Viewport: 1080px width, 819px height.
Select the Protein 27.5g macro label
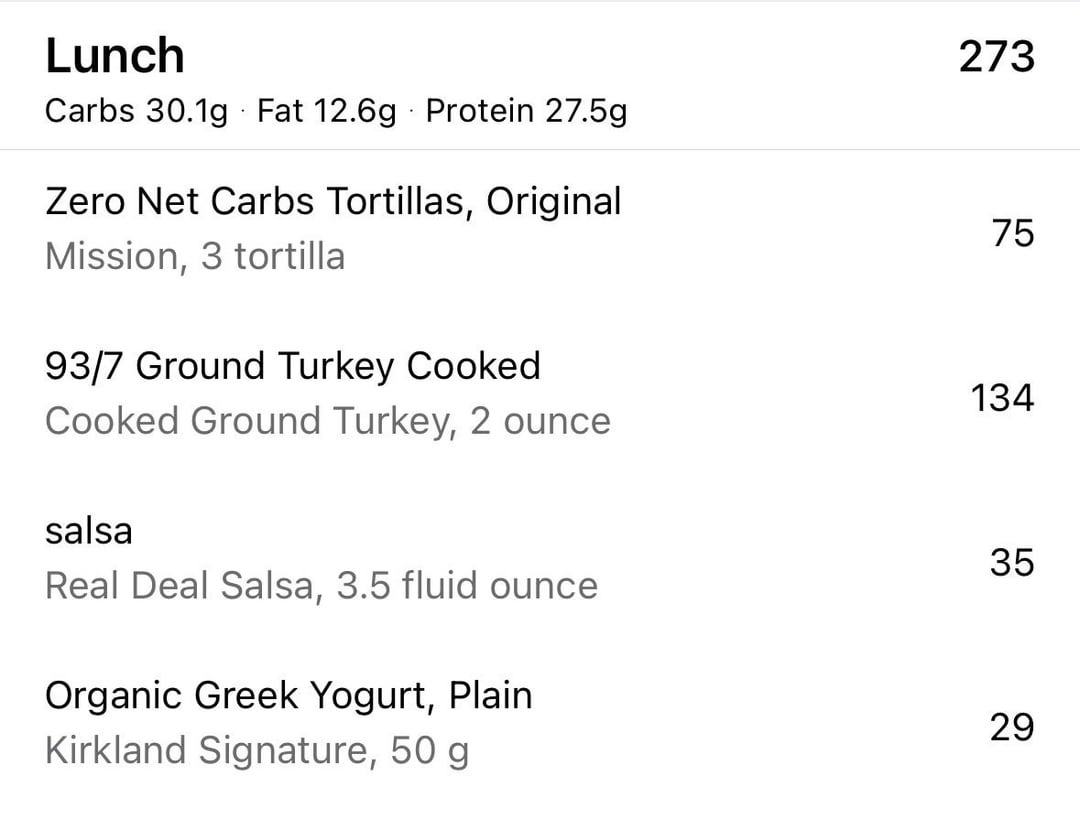526,111
